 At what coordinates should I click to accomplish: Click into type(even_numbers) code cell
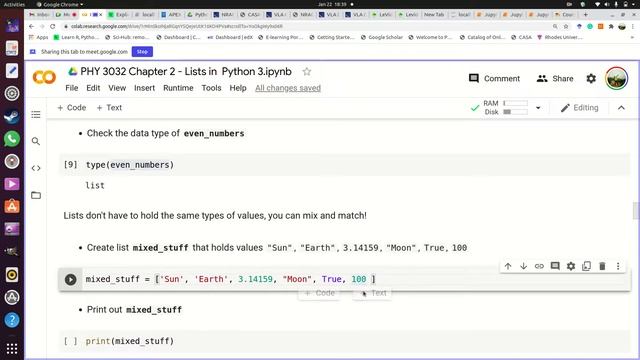[x=355, y=165]
